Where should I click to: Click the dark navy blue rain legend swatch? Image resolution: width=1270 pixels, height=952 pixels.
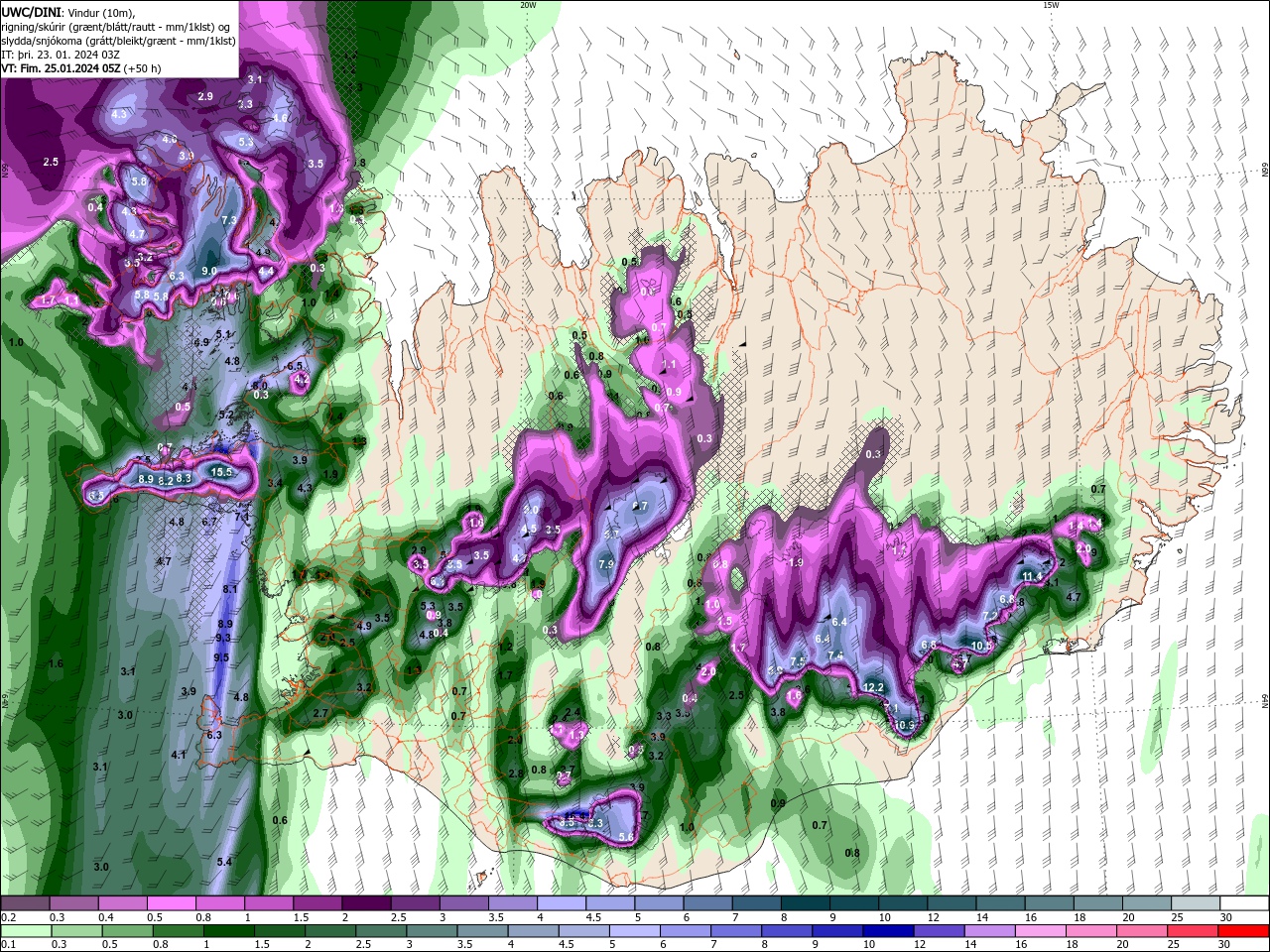pos(889,931)
